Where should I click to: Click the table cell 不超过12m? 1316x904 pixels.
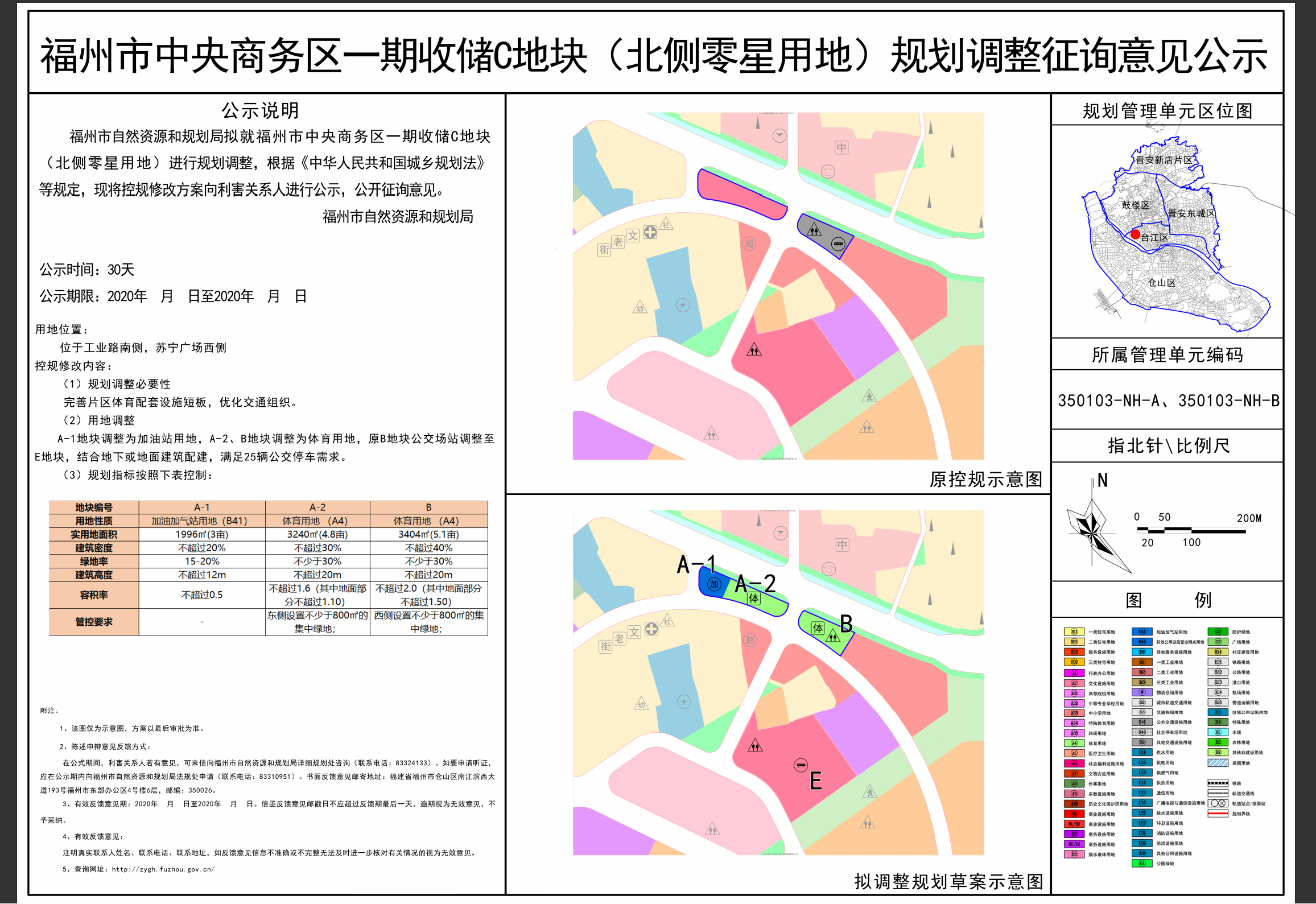202,575
